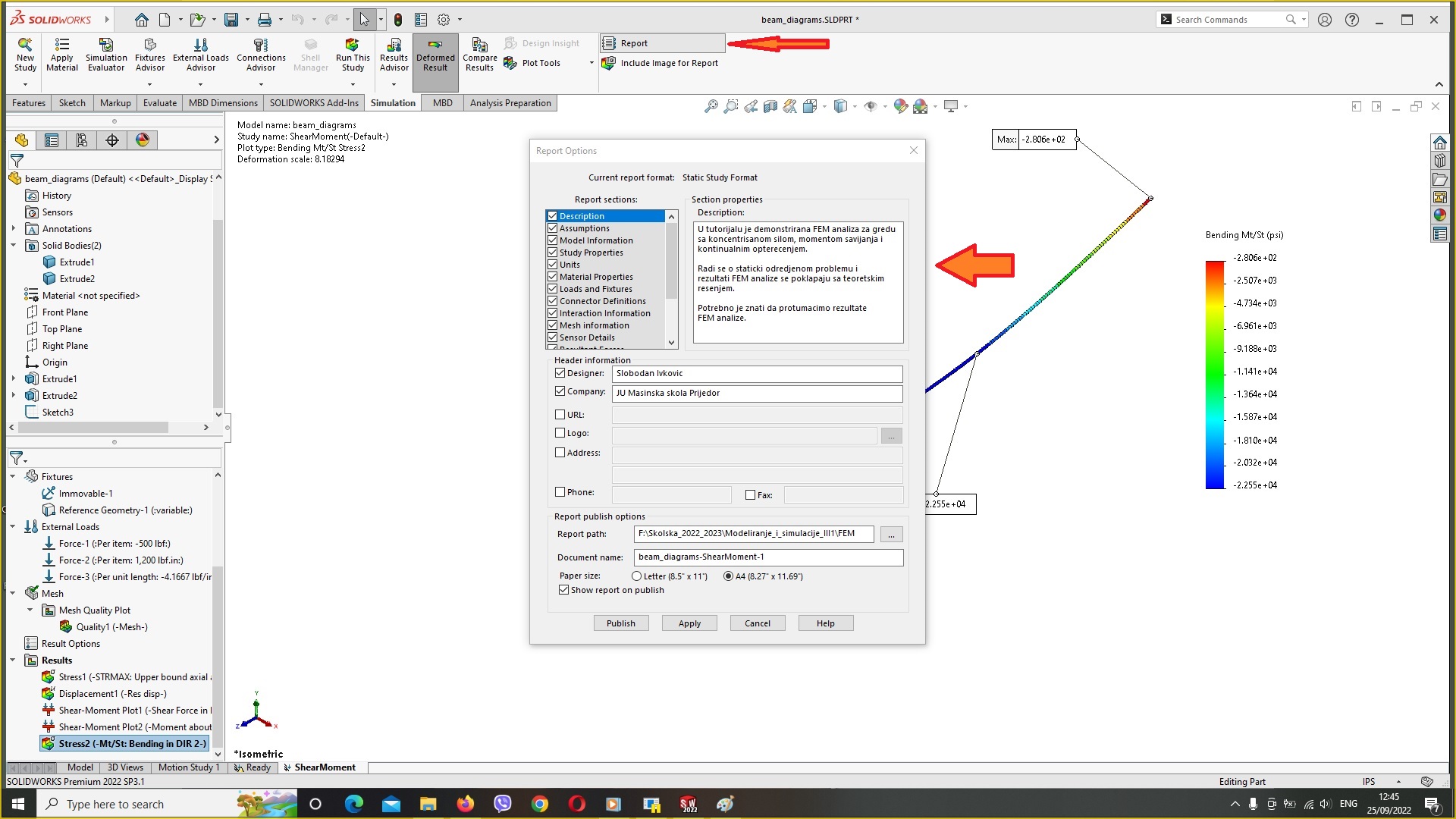The width and height of the screenshot is (1456, 819).
Task: Open External Loads Advisor
Action: coord(201,55)
